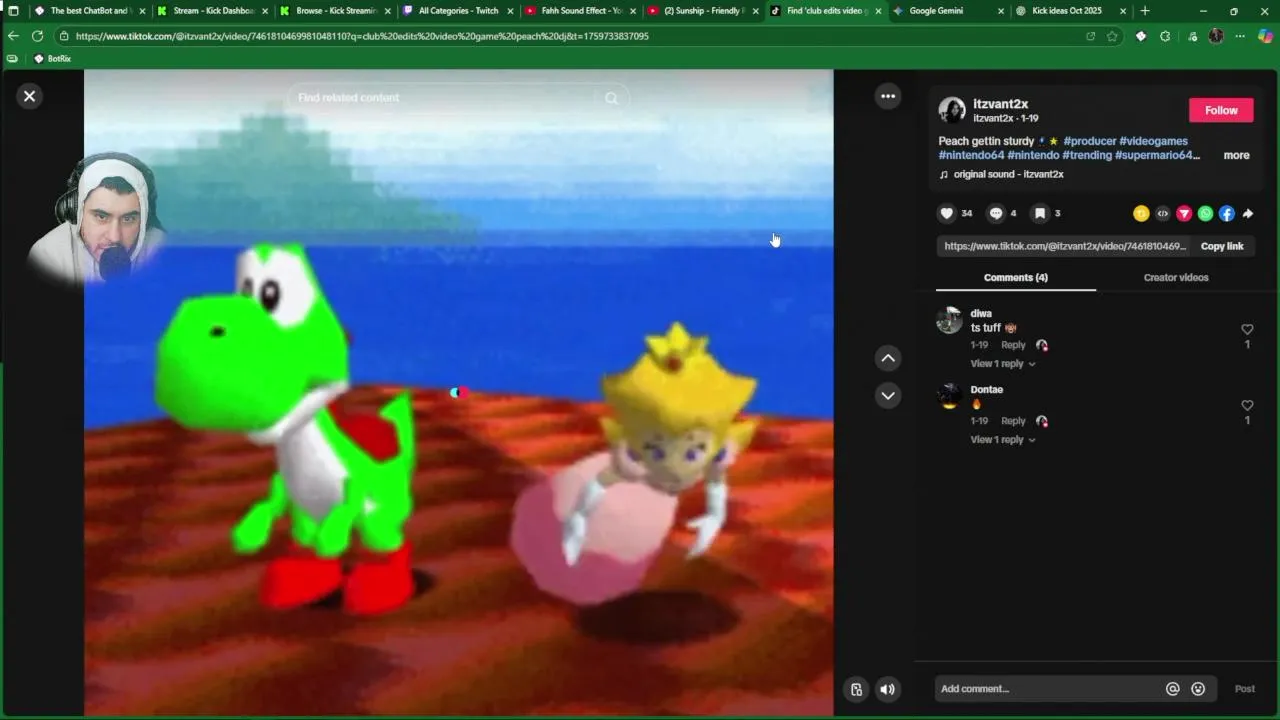Open the #producer hashtag

(1089, 141)
